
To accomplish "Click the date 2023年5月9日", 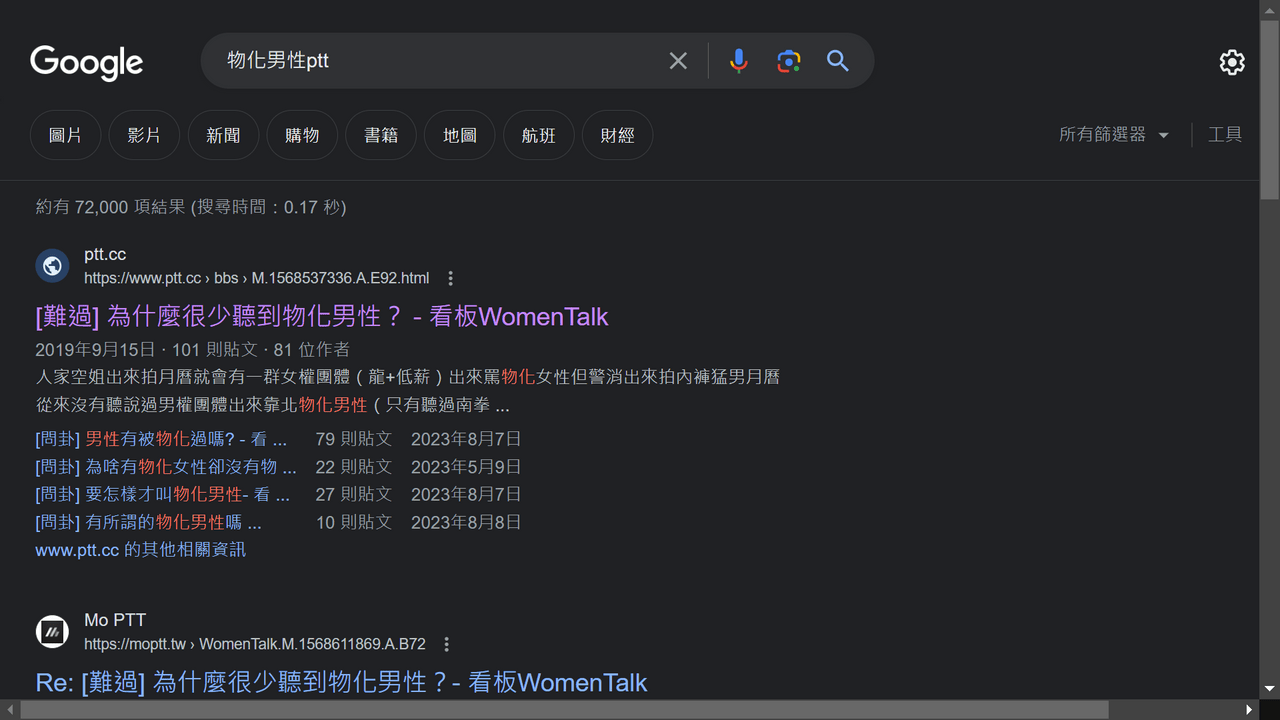I will [x=466, y=467].
